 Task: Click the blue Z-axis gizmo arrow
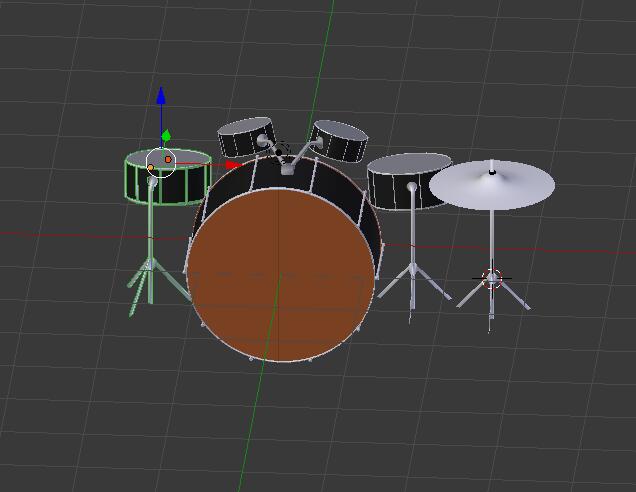click(x=161, y=95)
